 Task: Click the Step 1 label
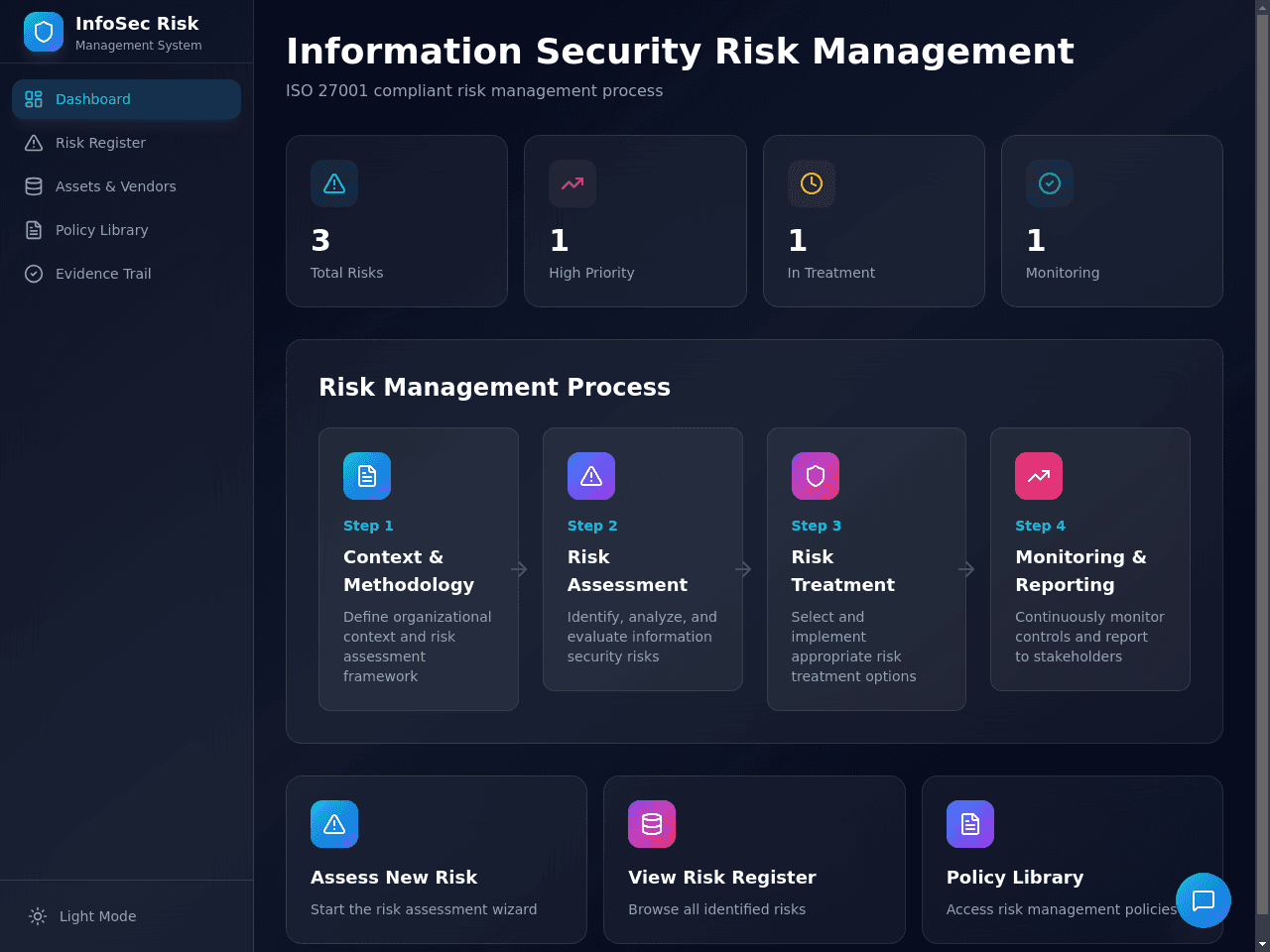368,526
